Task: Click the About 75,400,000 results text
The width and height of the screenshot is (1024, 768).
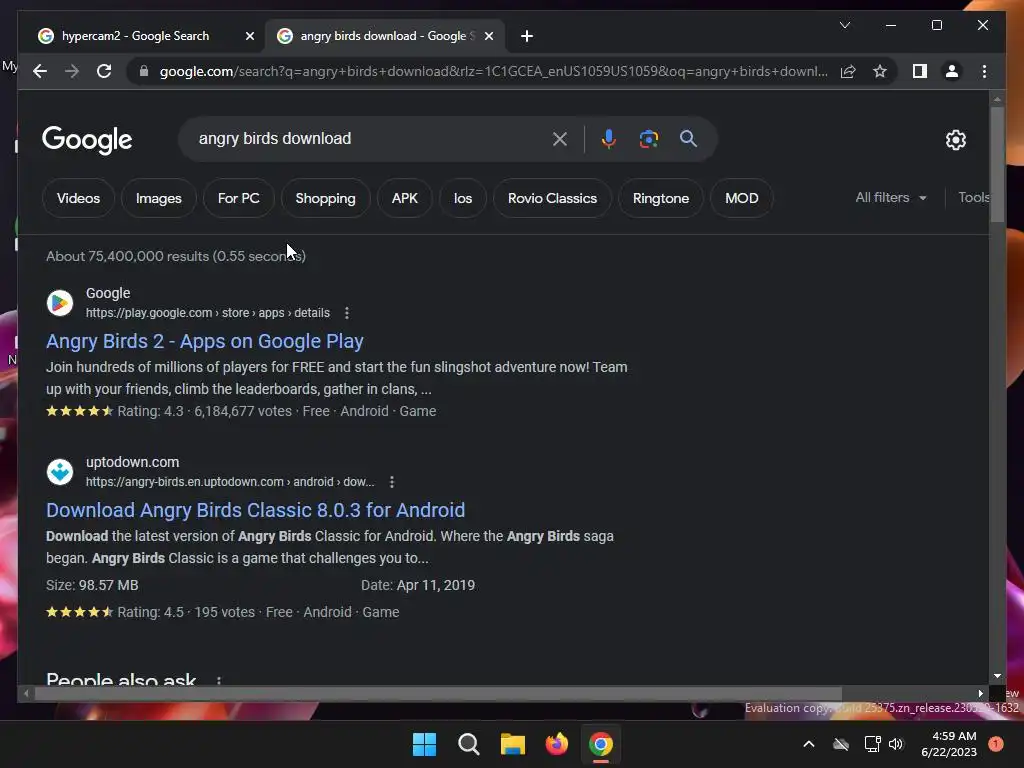Action: click(176, 256)
